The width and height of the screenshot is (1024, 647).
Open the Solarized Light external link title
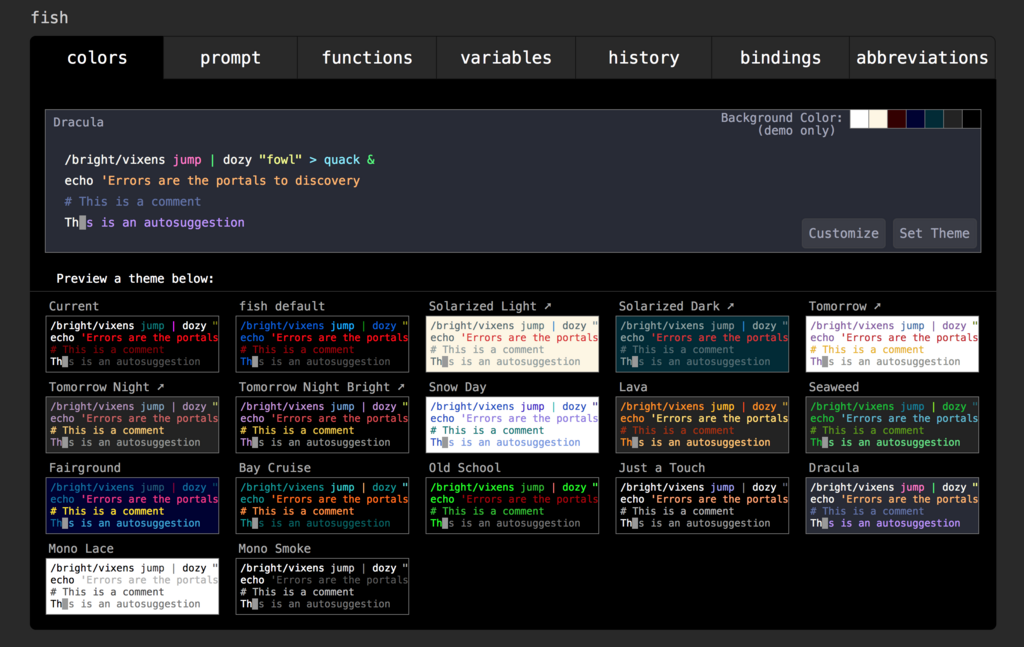(490, 306)
